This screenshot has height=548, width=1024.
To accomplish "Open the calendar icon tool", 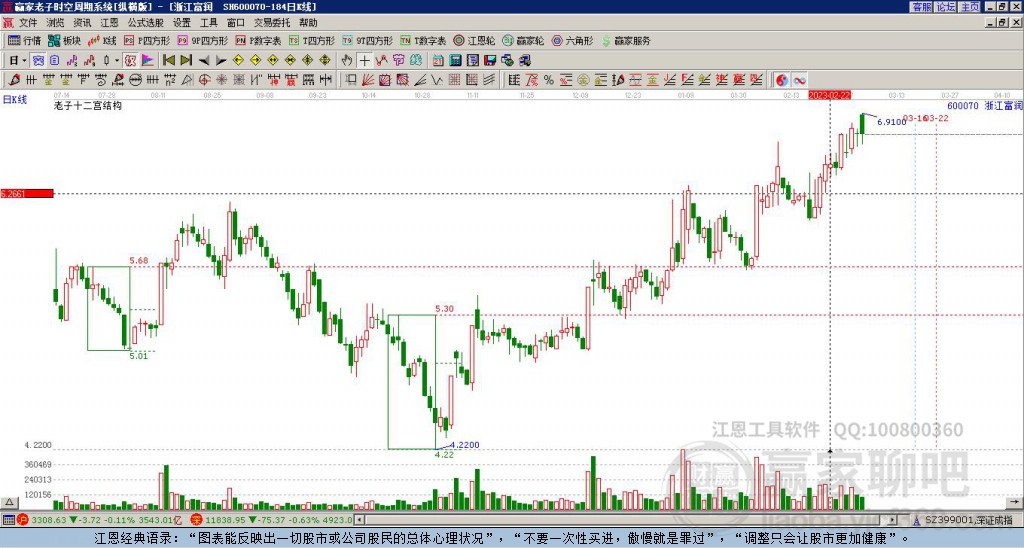I will click(438, 60).
